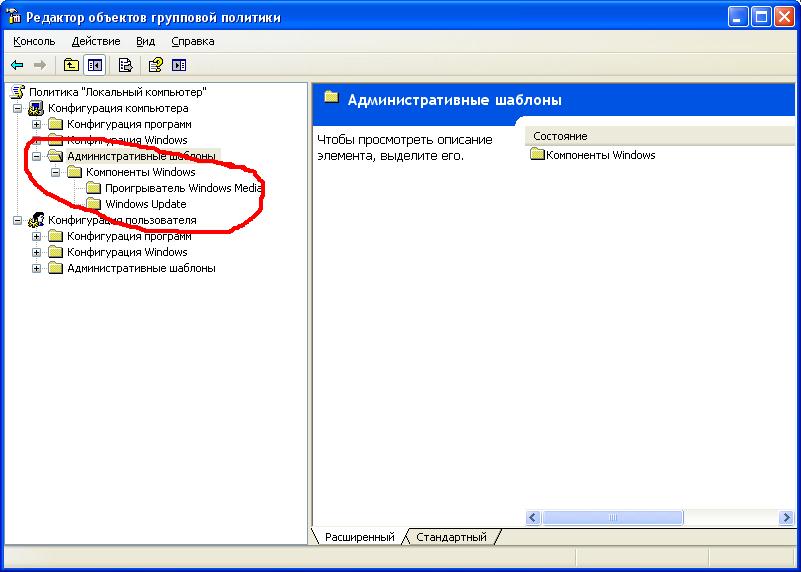Collapse the Компоненты Windows tree node

pos(55,172)
